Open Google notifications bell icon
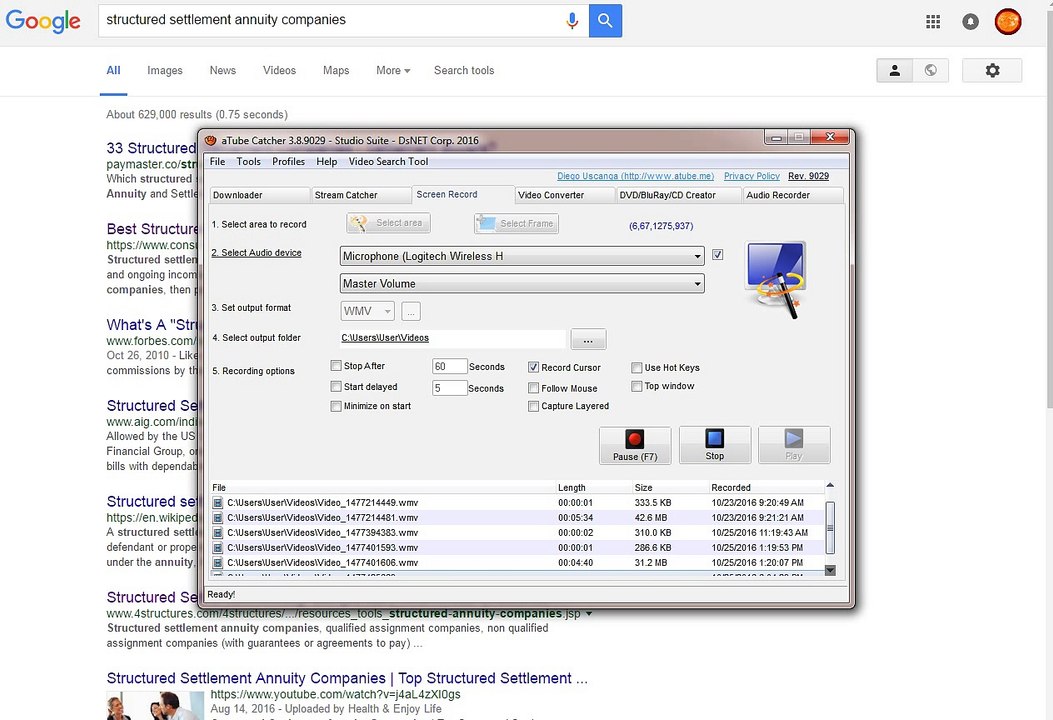The height and width of the screenshot is (720, 1053). [x=970, y=21]
